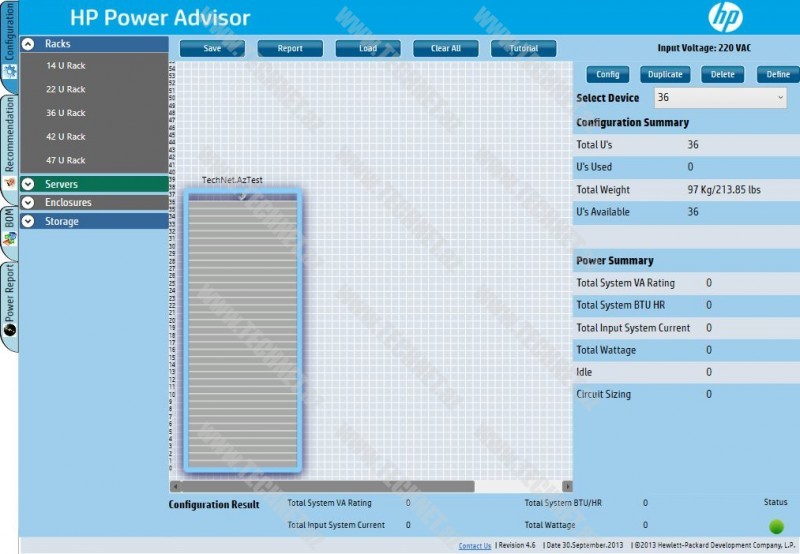
Task: Expand the Servers section arrow
Action: click(x=28, y=184)
